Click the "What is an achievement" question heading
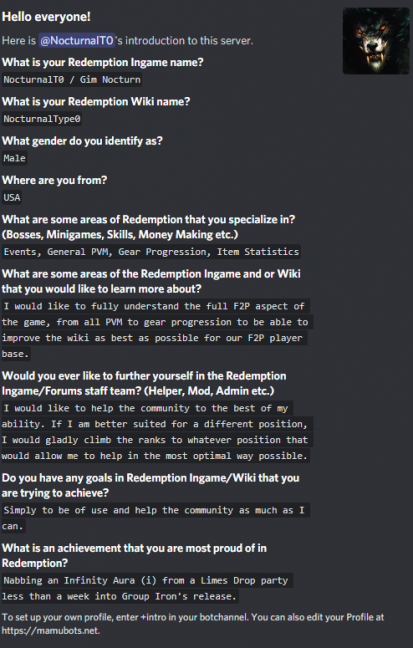 click(134, 556)
